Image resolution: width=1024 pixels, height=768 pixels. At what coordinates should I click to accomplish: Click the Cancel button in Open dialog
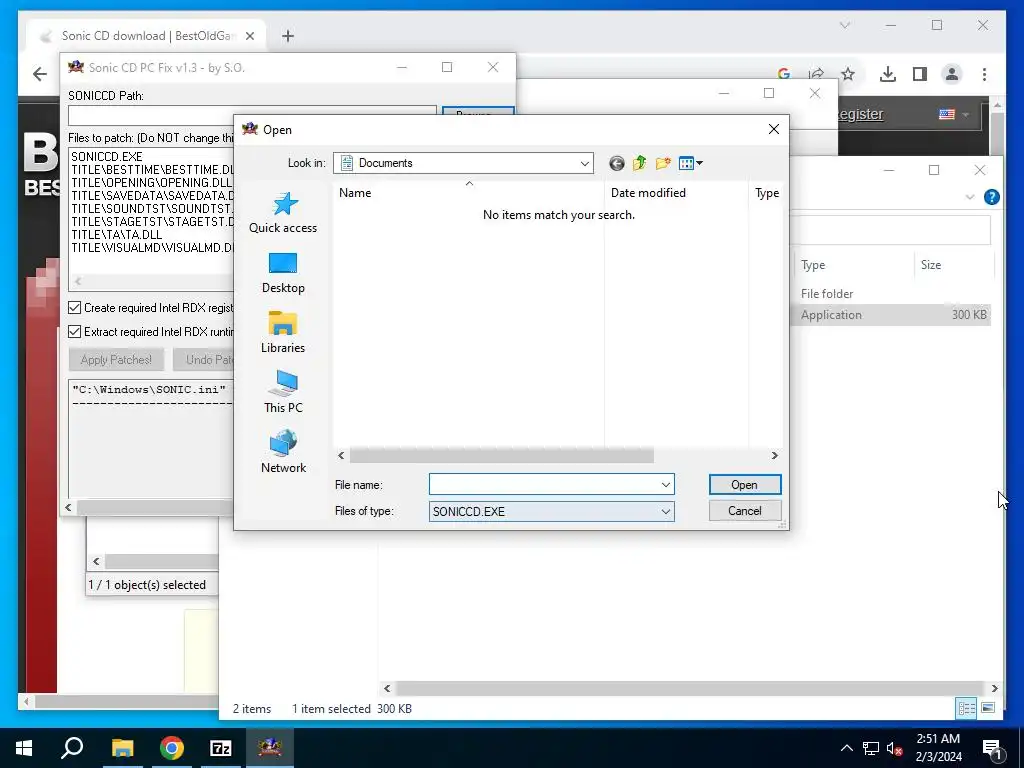tap(744, 511)
